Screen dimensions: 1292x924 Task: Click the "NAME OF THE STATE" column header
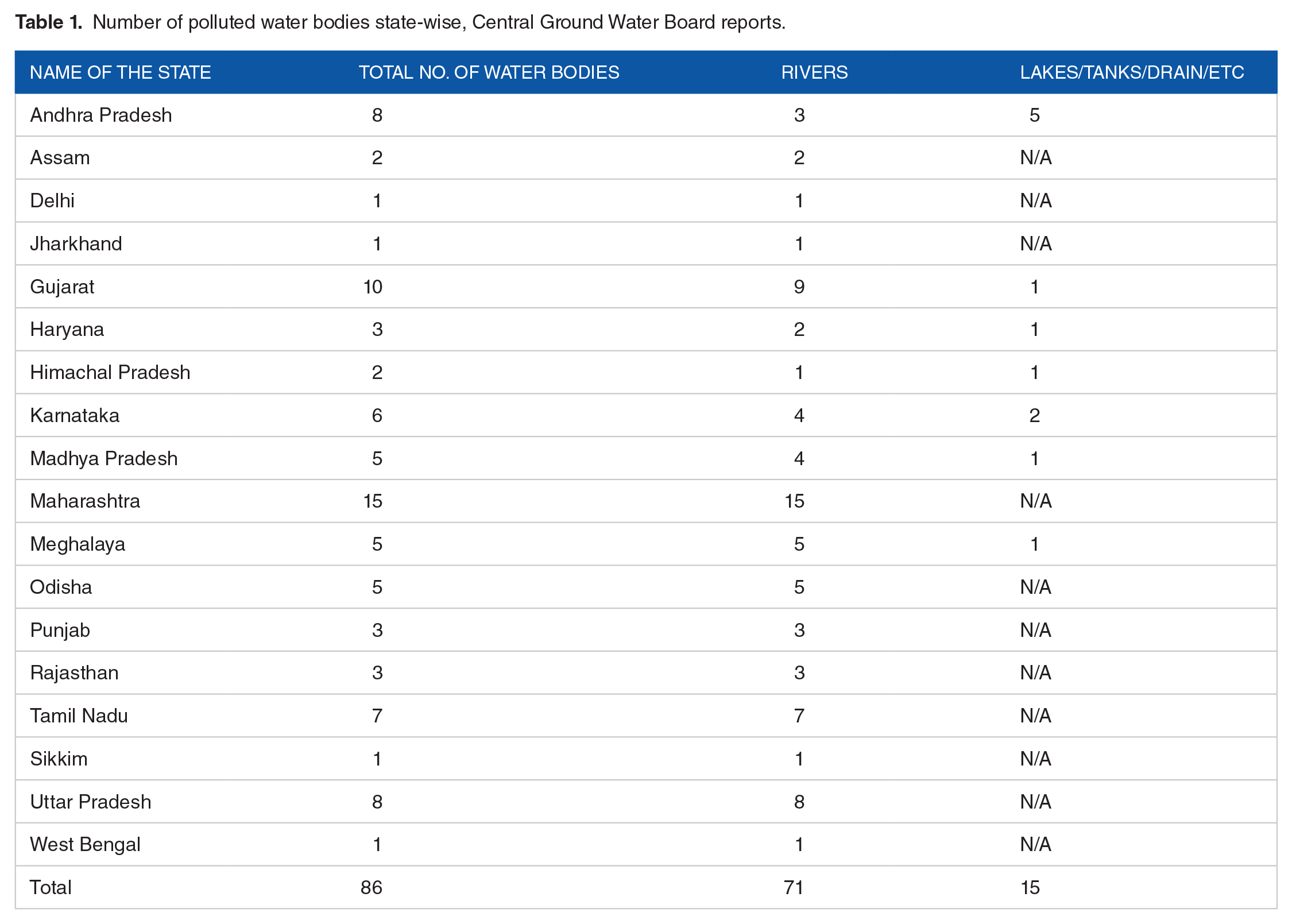[x=120, y=72]
